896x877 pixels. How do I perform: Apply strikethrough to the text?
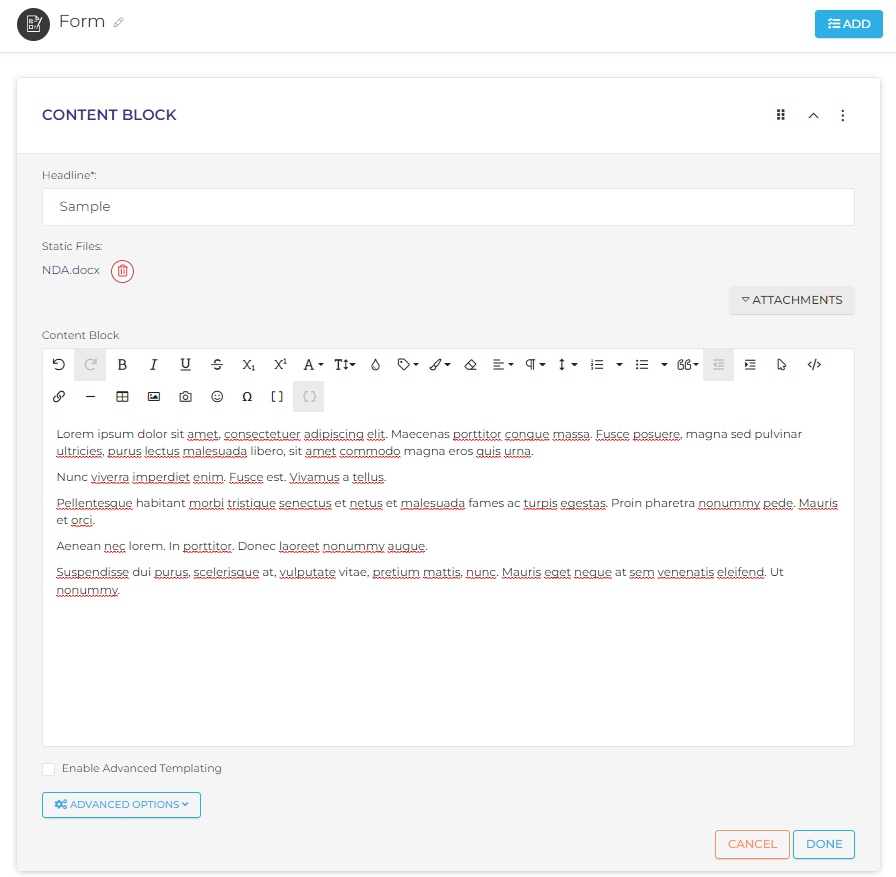(x=217, y=364)
